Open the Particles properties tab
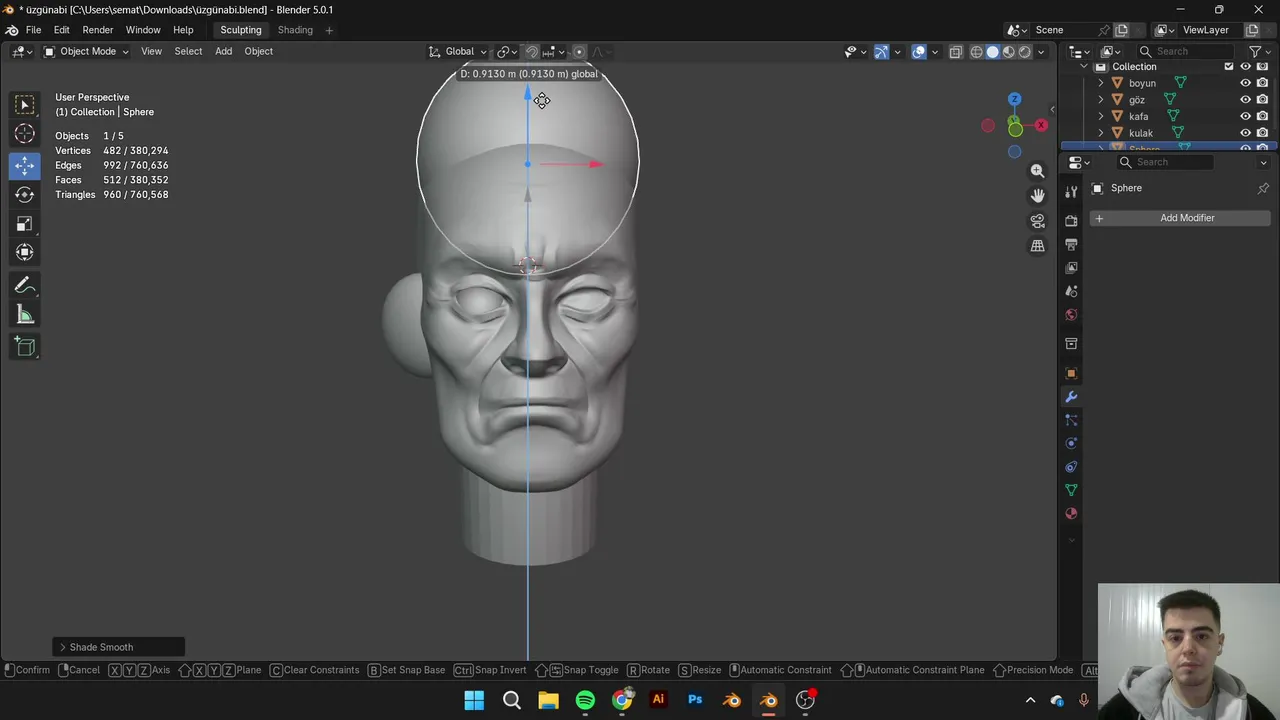The height and width of the screenshot is (720, 1280). [x=1071, y=420]
